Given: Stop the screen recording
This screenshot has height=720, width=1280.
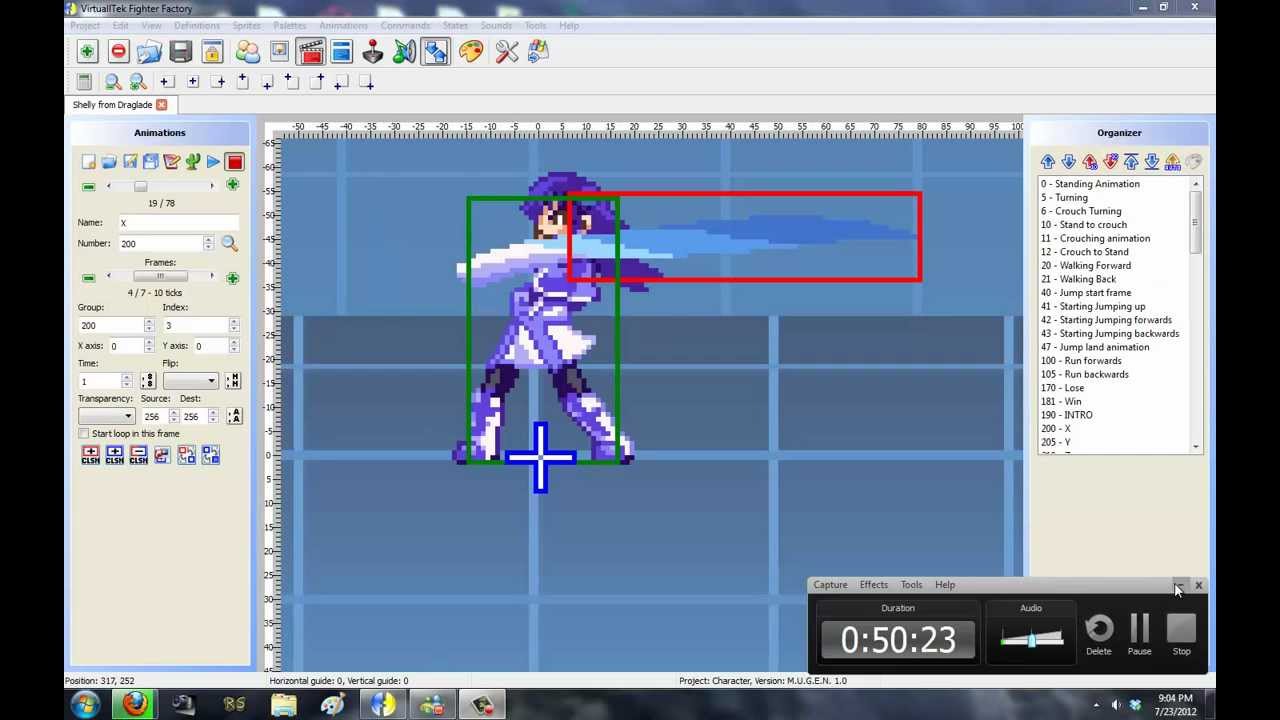Looking at the screenshot, I should tap(1182, 634).
